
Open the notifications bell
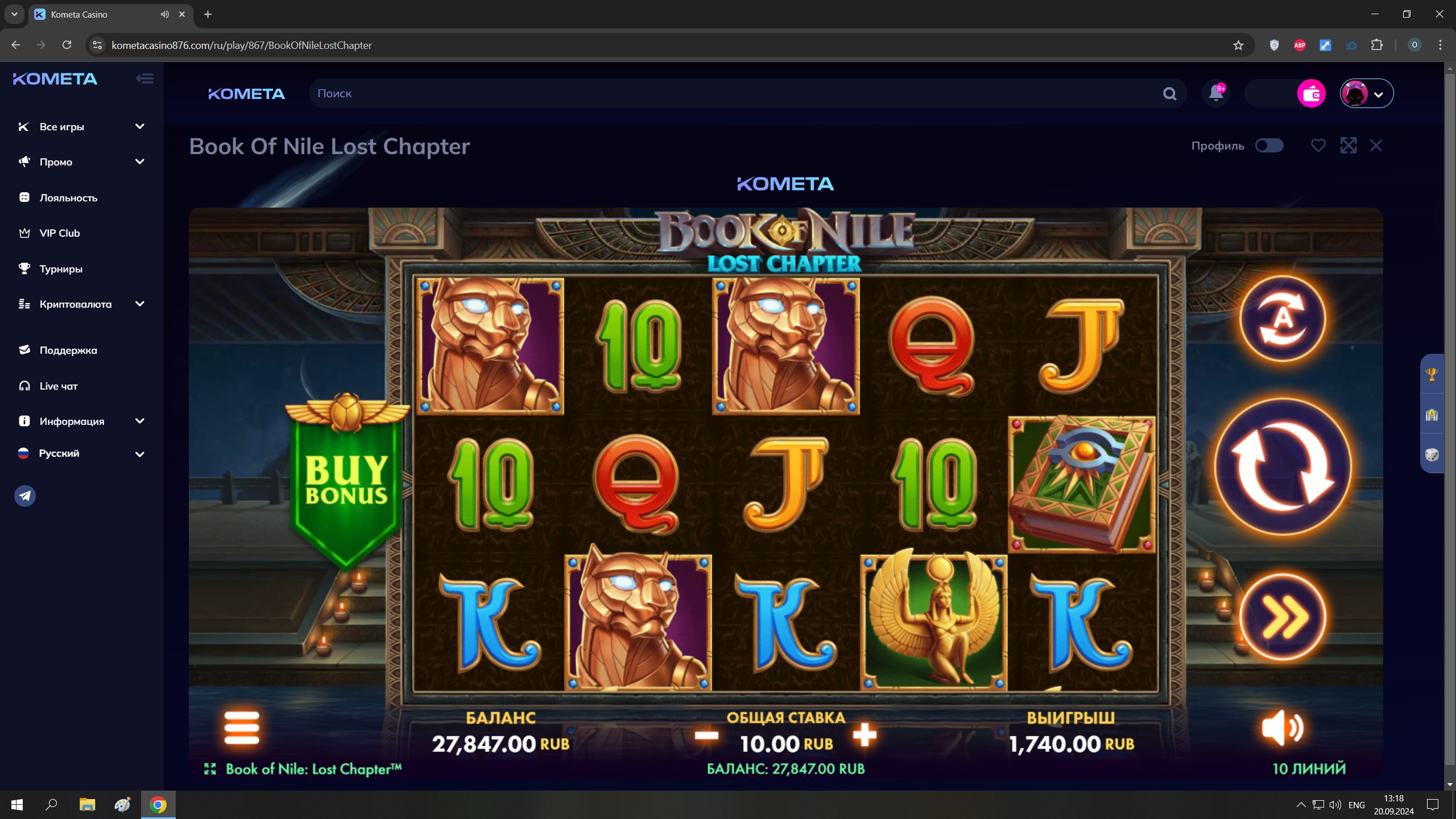[1216, 93]
